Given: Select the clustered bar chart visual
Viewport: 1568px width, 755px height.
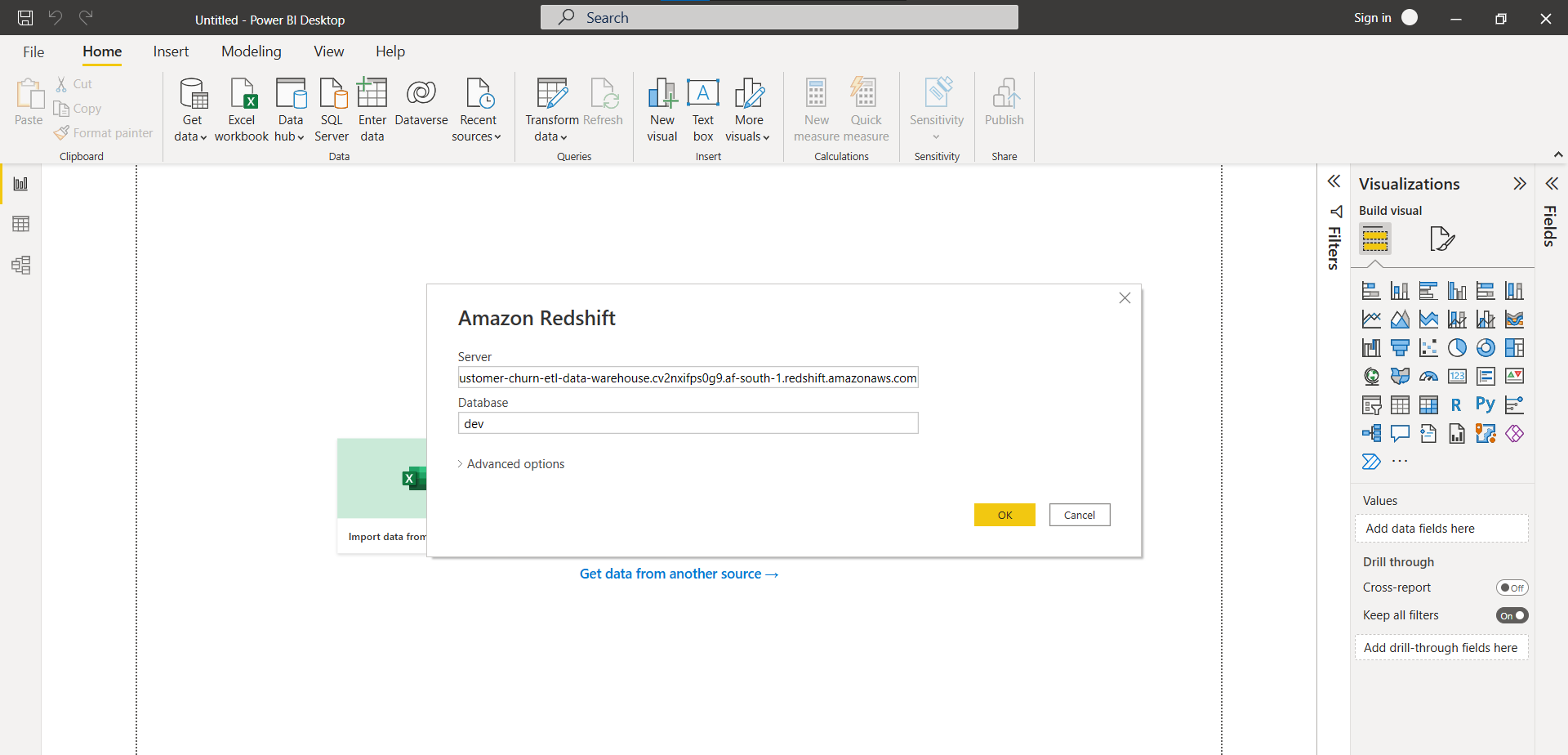Looking at the screenshot, I should pyautogui.click(x=1428, y=291).
